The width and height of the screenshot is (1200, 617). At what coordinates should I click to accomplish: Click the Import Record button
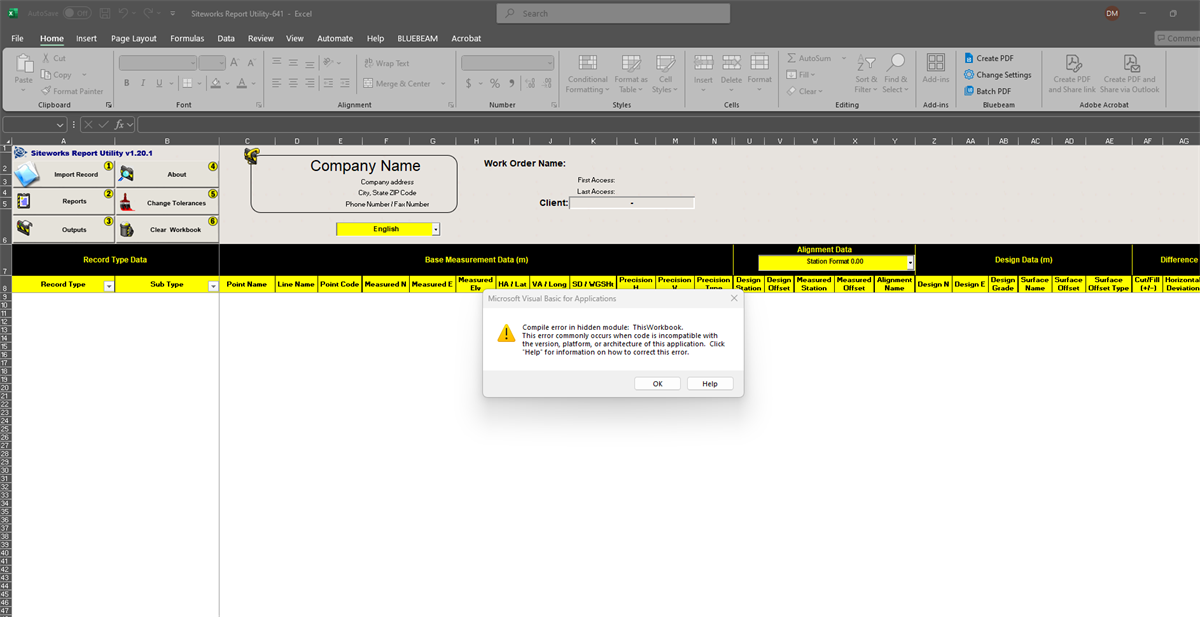click(64, 174)
